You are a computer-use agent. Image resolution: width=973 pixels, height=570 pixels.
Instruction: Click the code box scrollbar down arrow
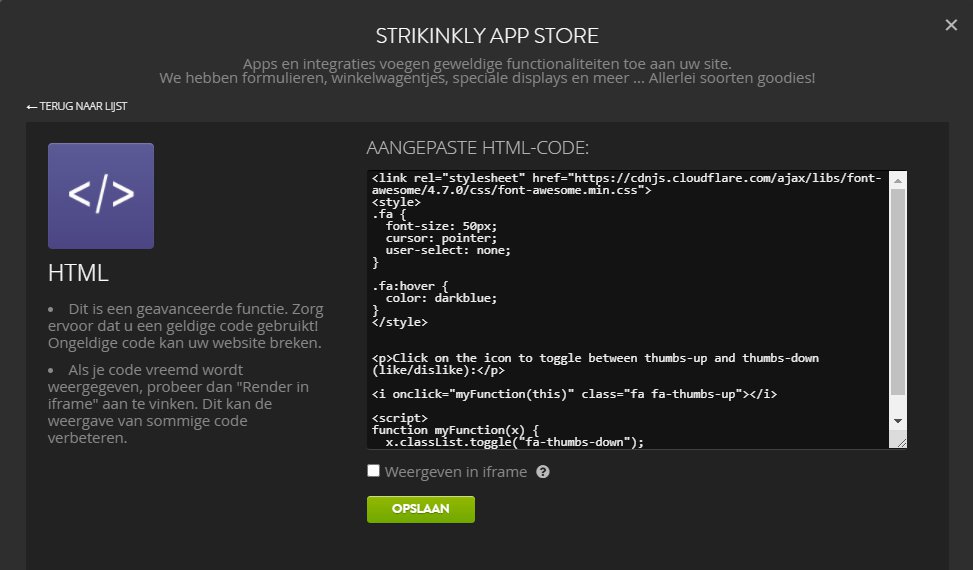898,421
